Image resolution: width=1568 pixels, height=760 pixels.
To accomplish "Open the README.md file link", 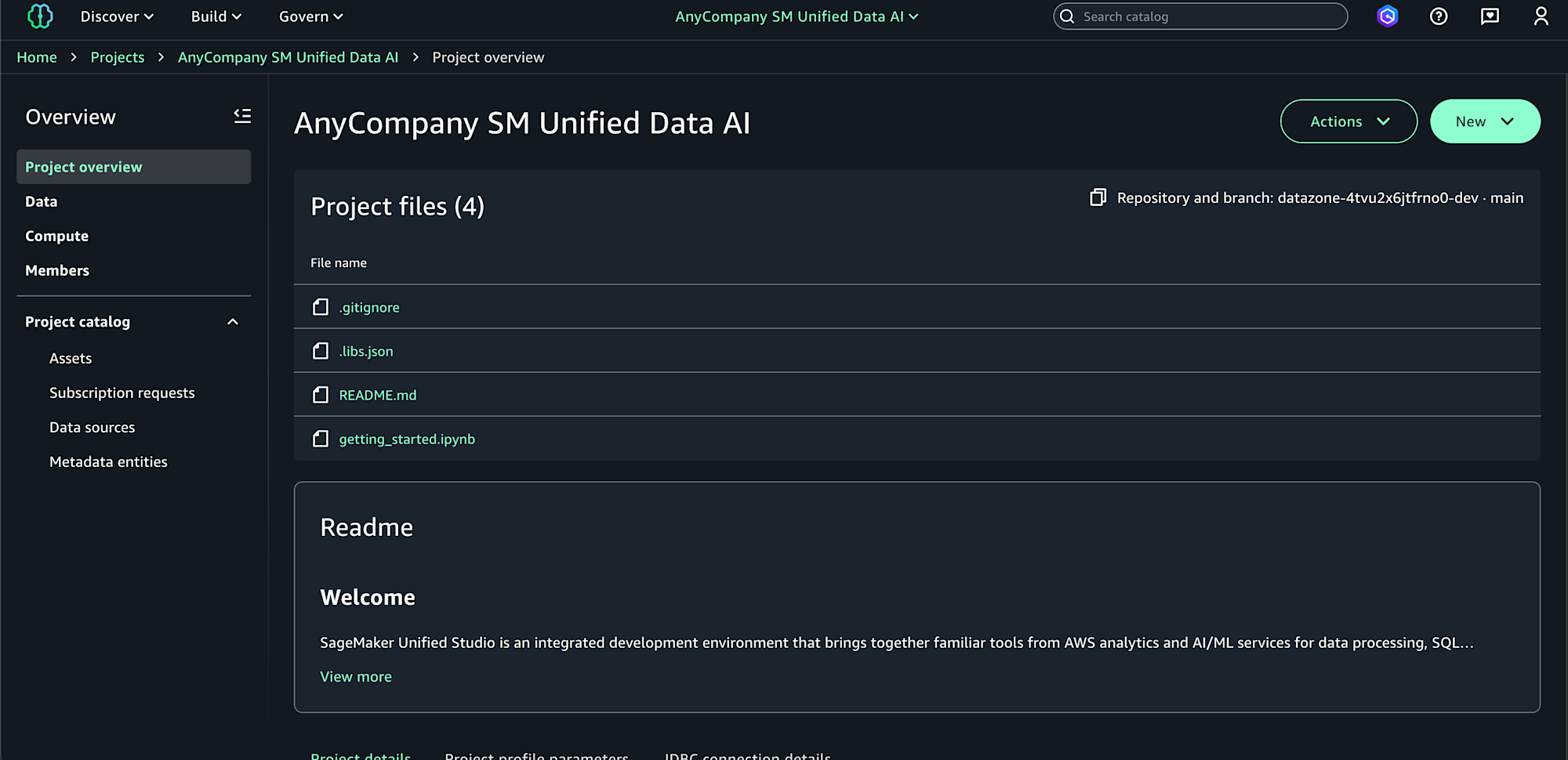I will coord(378,395).
